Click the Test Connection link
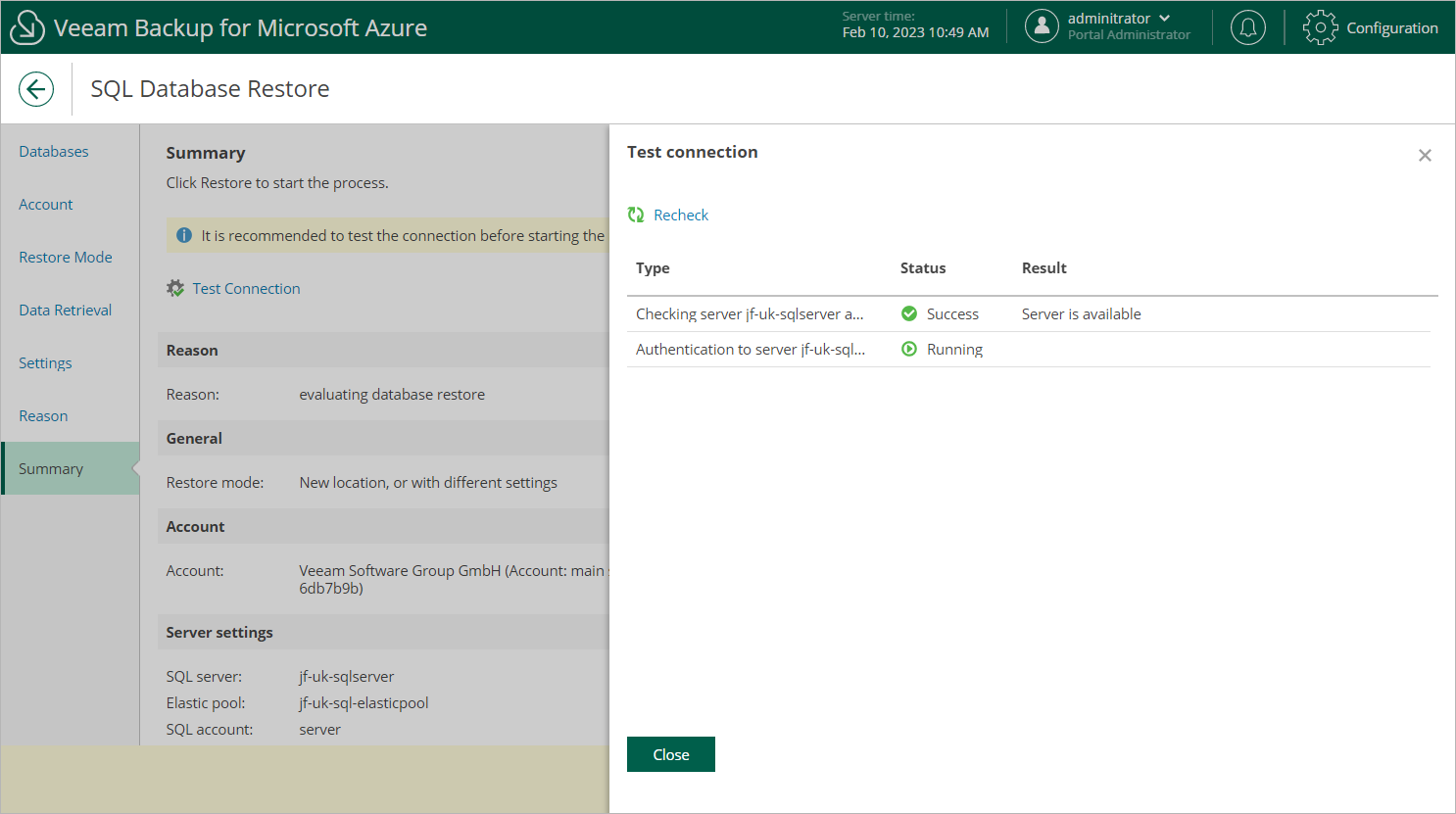Viewport: 1456px width, 814px height. tap(246, 288)
